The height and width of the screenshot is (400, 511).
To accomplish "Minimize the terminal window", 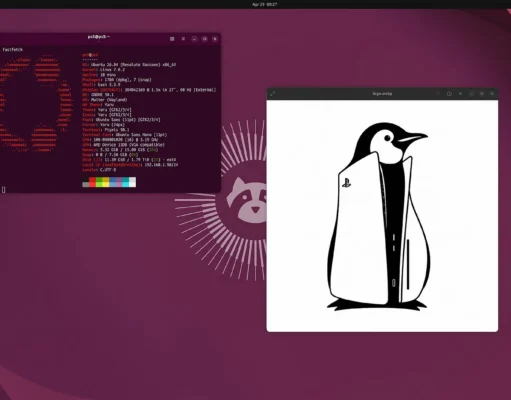I will tap(194, 39).
